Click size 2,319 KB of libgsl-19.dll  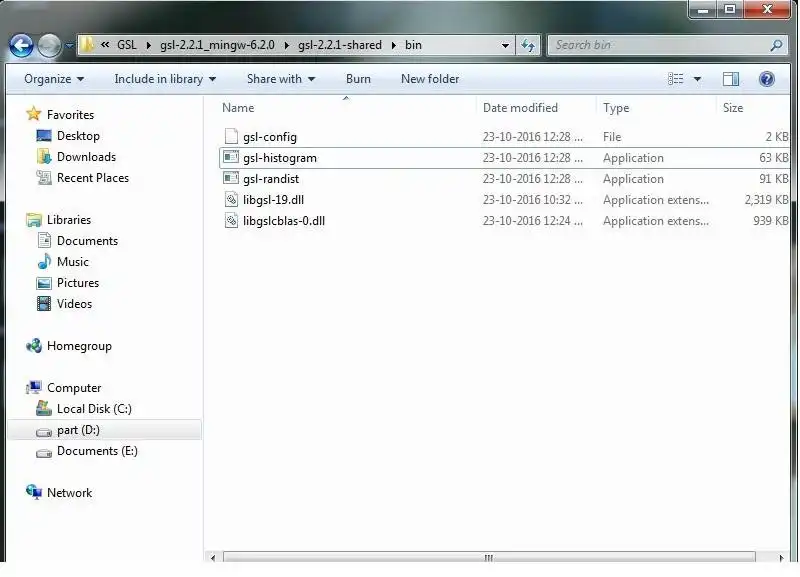point(766,199)
